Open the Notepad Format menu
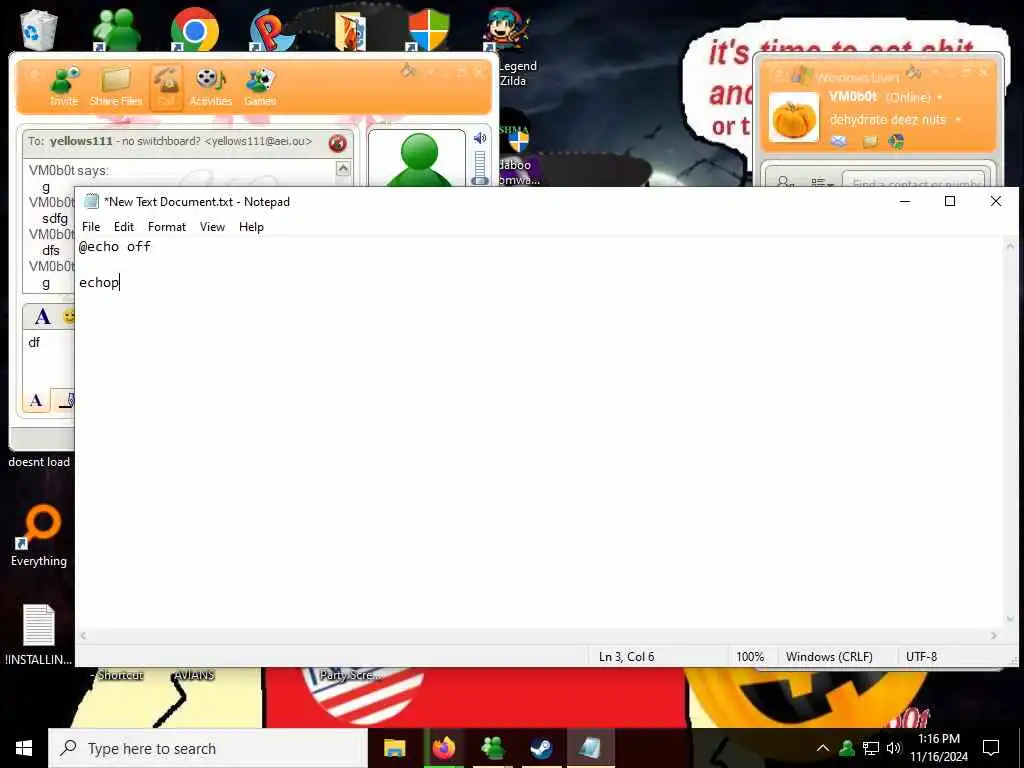1024x768 pixels. (167, 227)
